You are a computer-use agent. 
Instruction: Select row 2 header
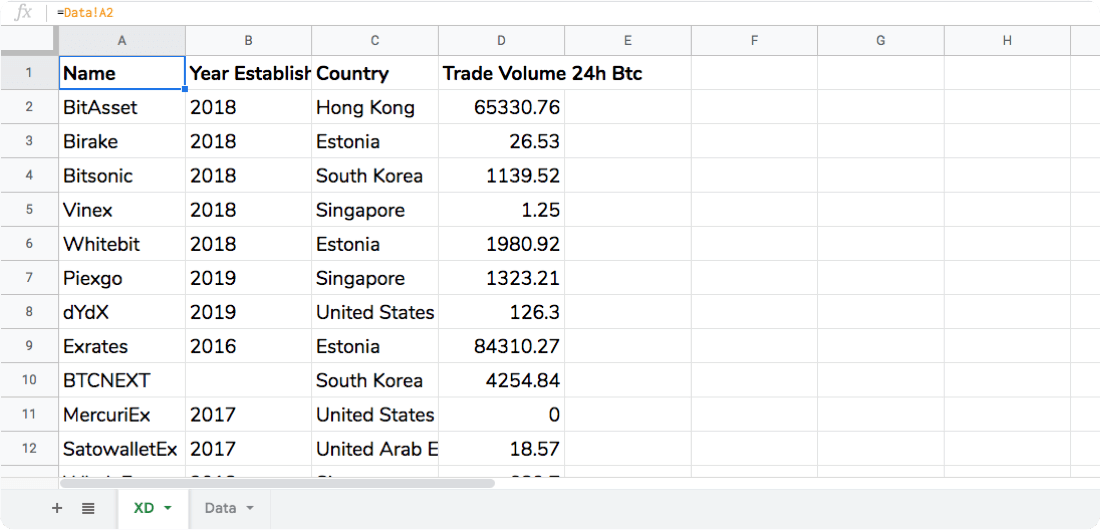[29, 107]
